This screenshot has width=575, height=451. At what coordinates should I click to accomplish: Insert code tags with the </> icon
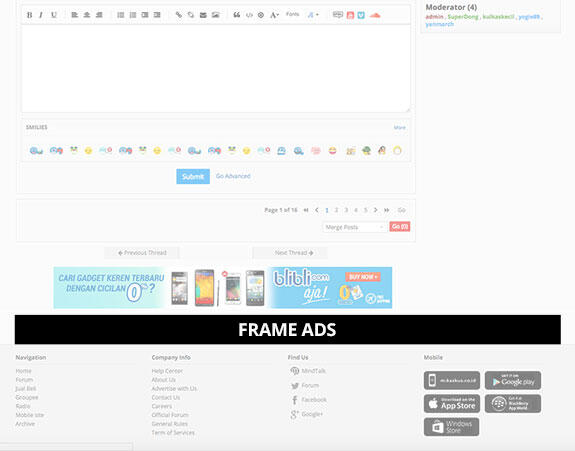click(x=249, y=15)
